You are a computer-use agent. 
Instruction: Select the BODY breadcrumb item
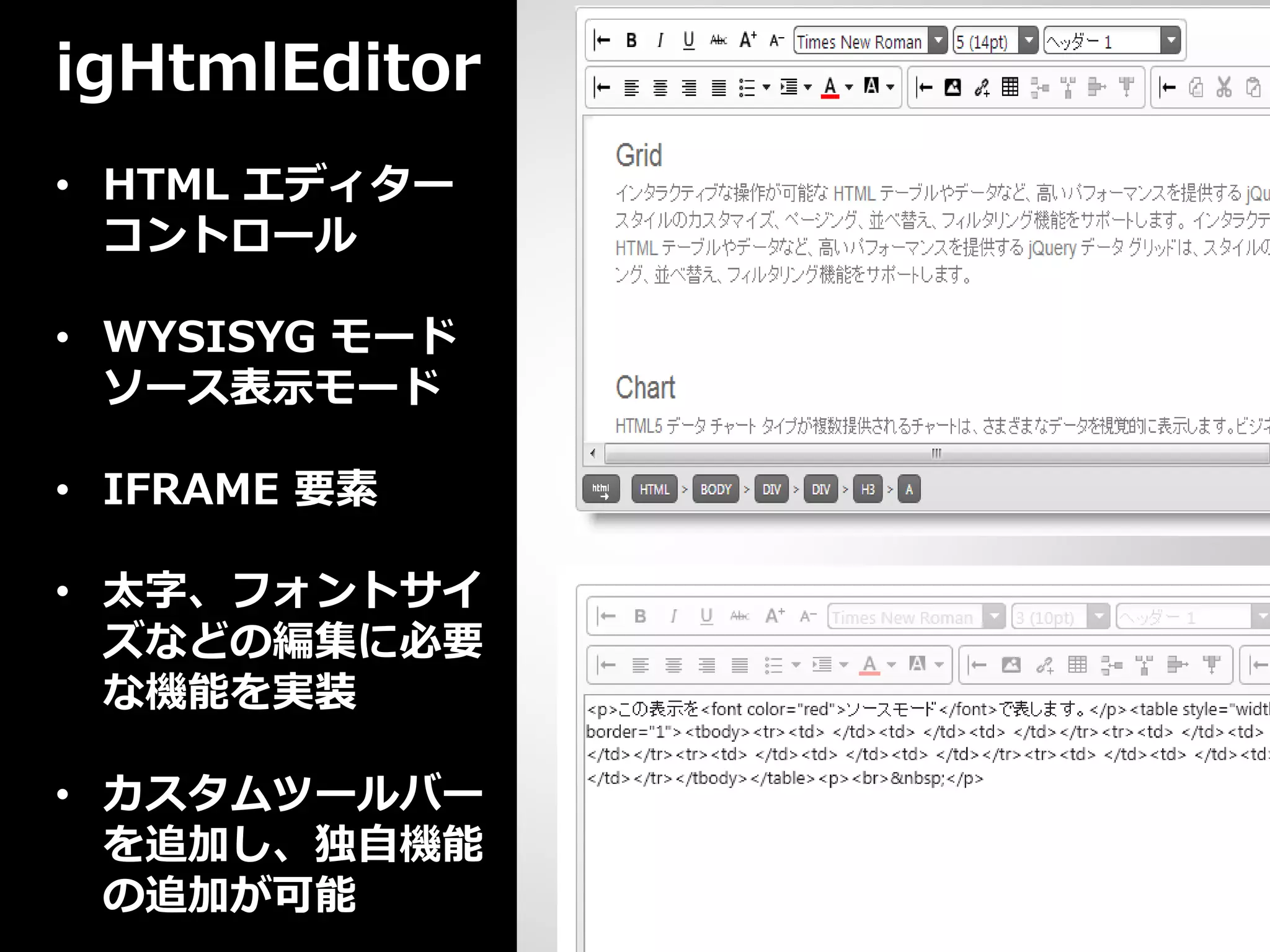pos(716,489)
